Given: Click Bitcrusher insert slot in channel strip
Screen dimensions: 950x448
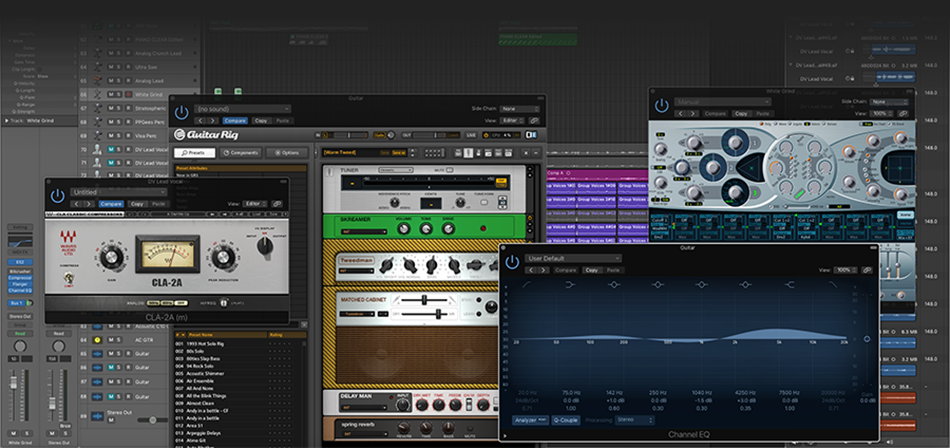Looking at the screenshot, I should (20, 272).
